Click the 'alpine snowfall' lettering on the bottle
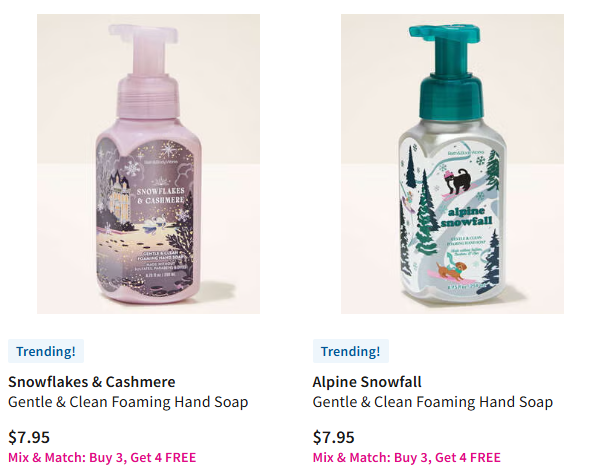 [466, 217]
